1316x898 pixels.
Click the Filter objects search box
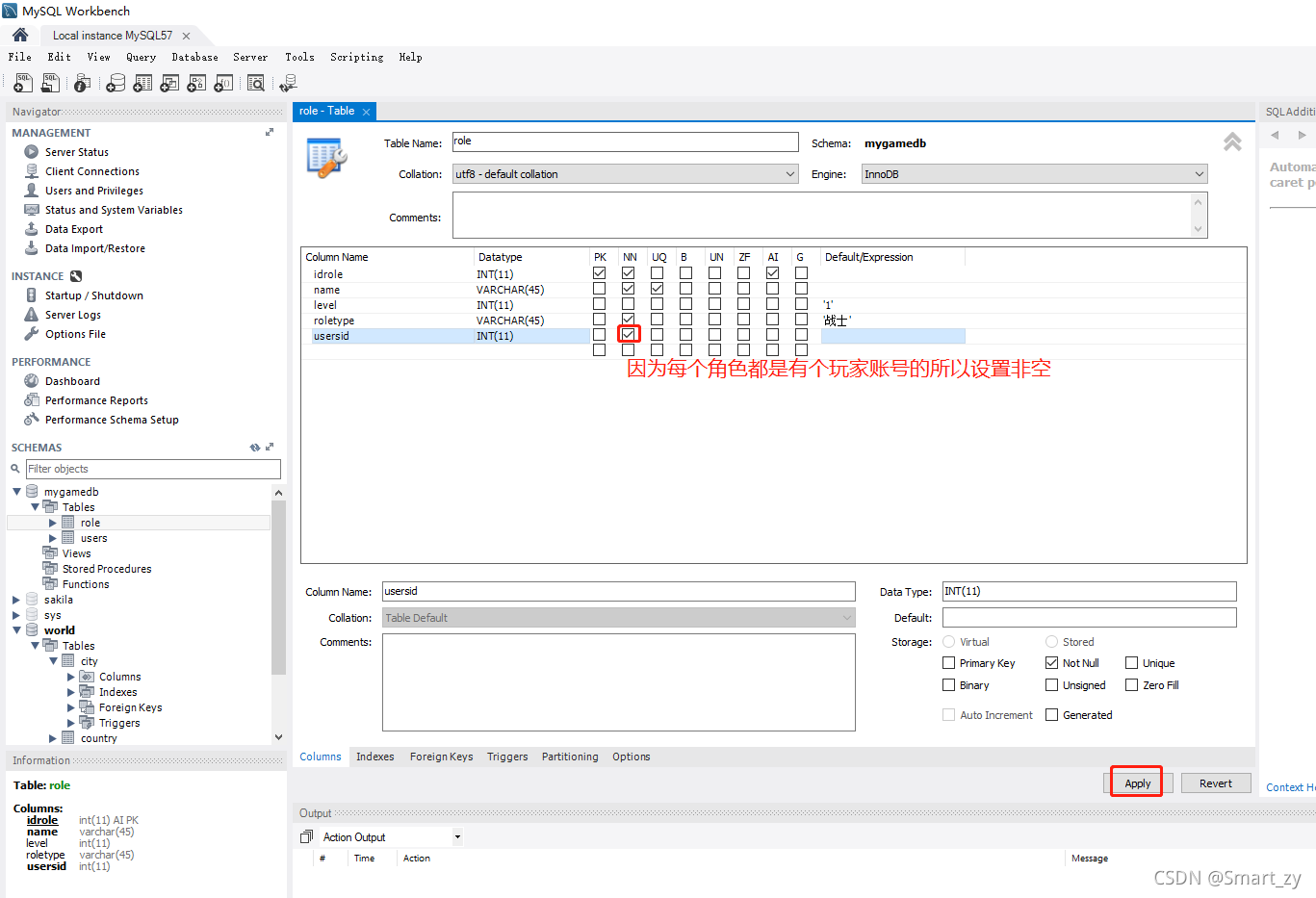tap(153, 469)
